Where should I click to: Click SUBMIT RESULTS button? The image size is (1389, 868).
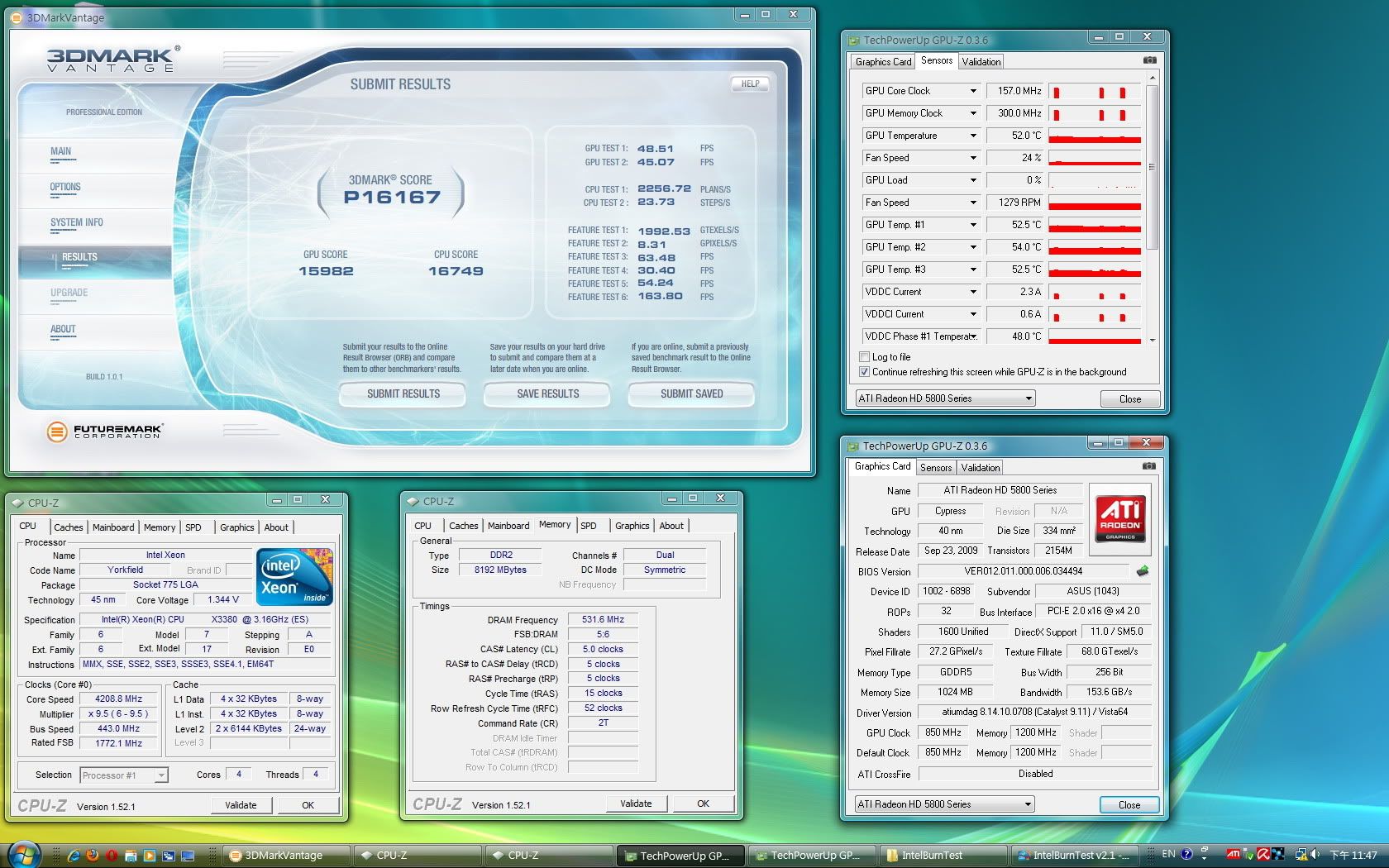[x=403, y=394]
